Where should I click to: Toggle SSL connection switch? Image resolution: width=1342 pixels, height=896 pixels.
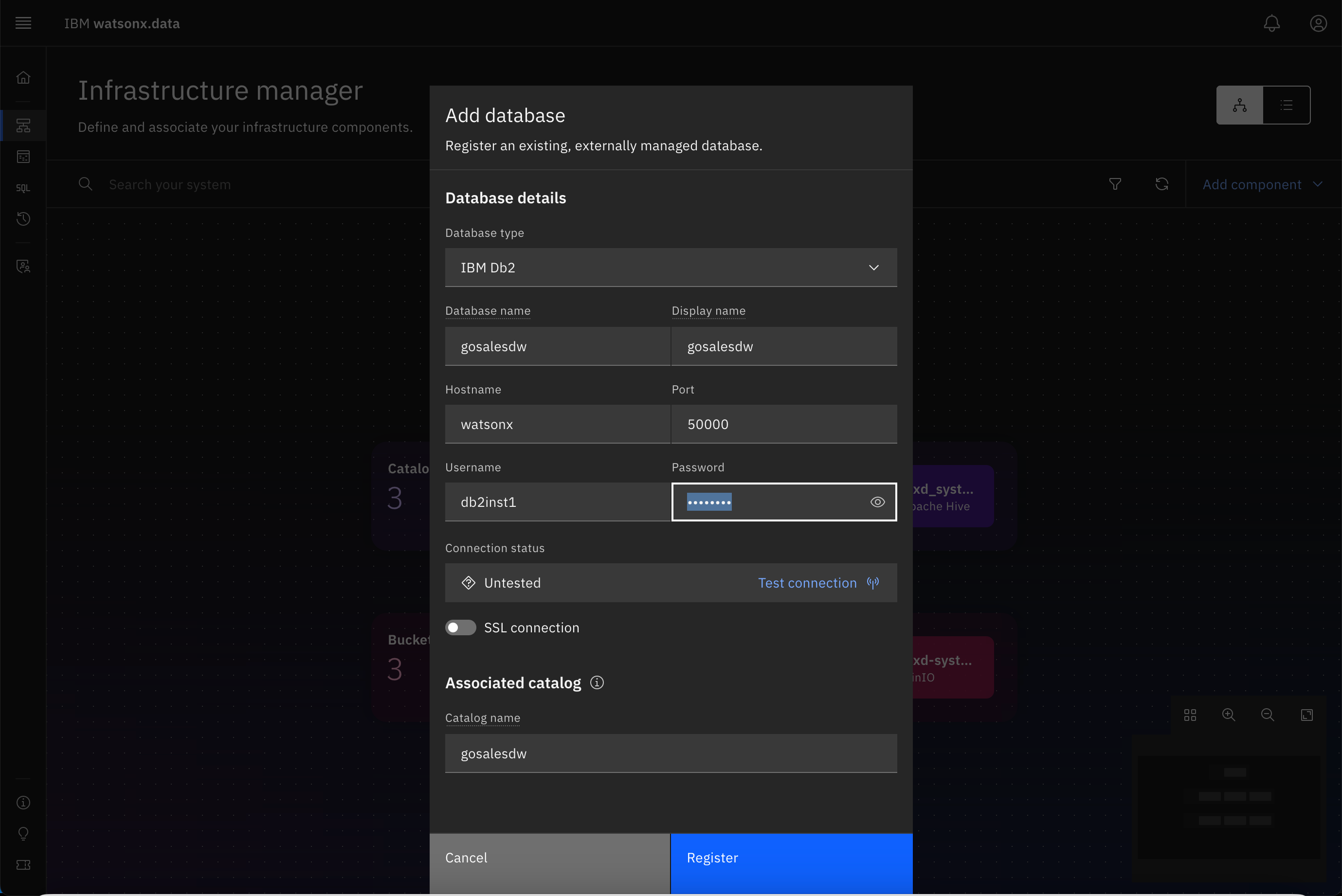pos(461,627)
